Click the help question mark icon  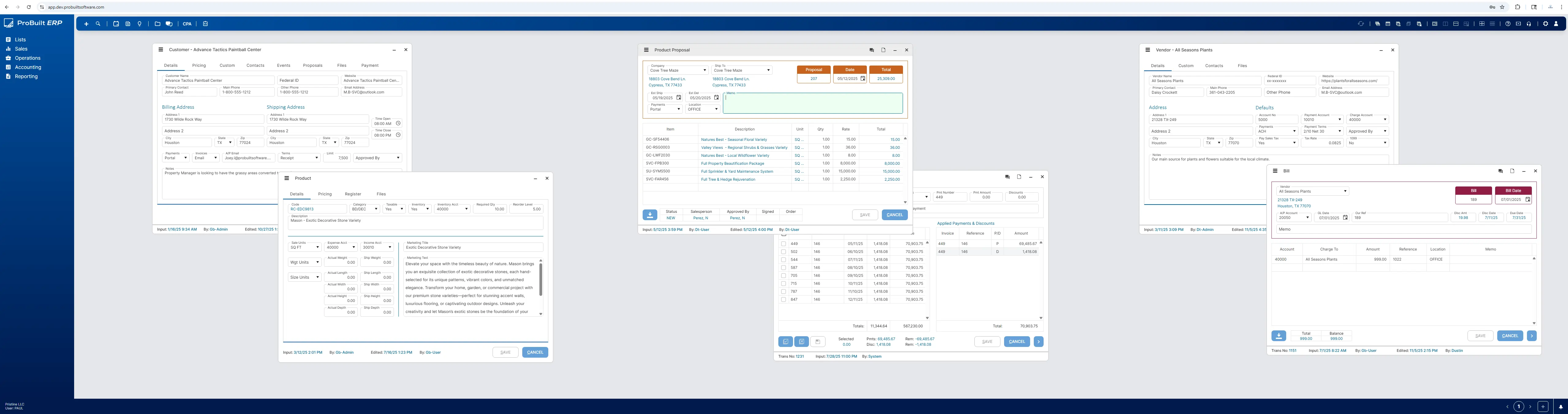[x=1508, y=24]
